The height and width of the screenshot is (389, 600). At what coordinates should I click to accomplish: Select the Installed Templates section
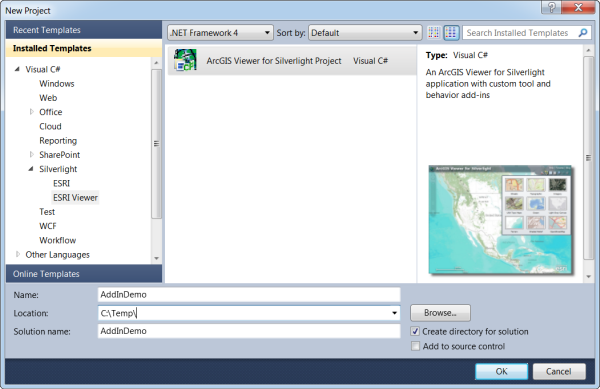point(84,48)
